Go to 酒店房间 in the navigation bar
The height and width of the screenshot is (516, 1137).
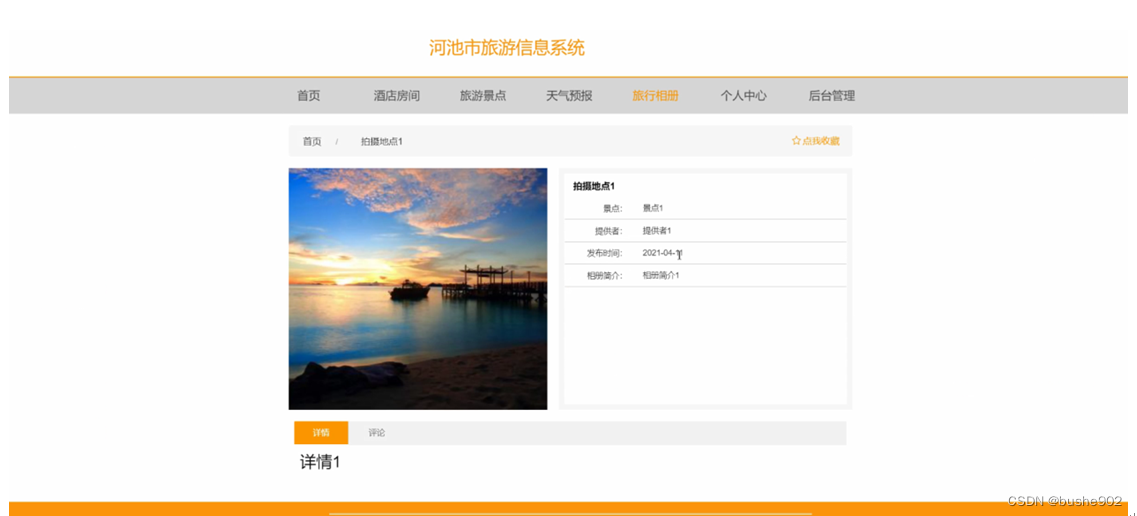pyautogui.click(x=397, y=96)
